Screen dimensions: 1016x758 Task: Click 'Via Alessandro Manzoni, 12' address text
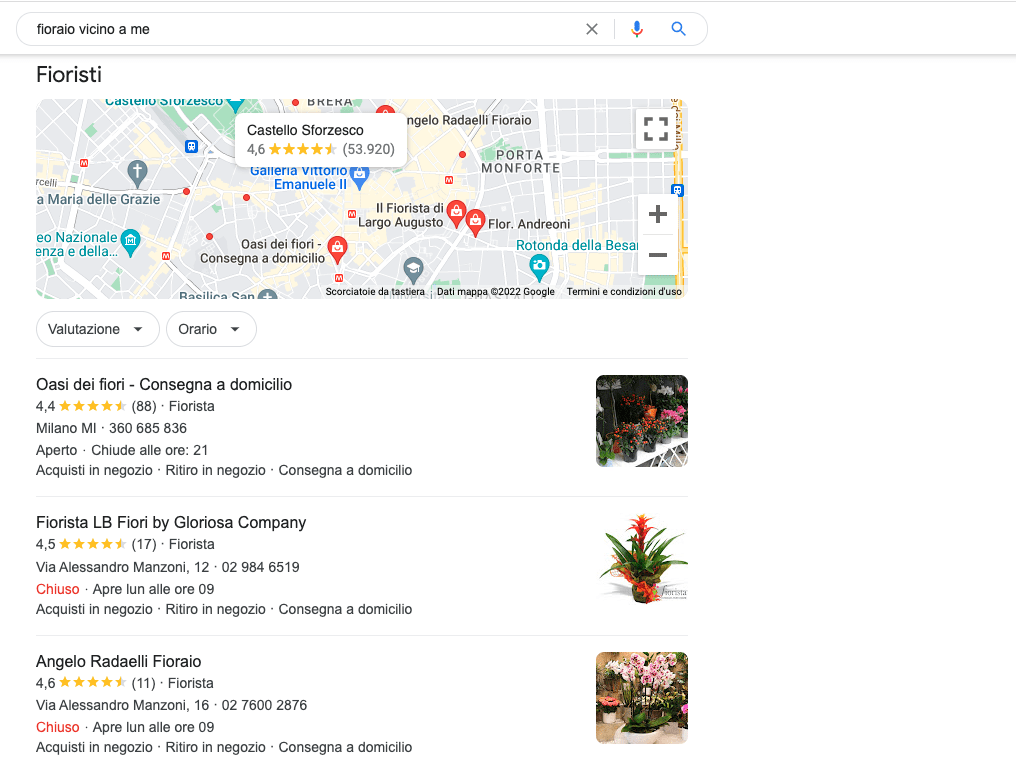tap(122, 568)
